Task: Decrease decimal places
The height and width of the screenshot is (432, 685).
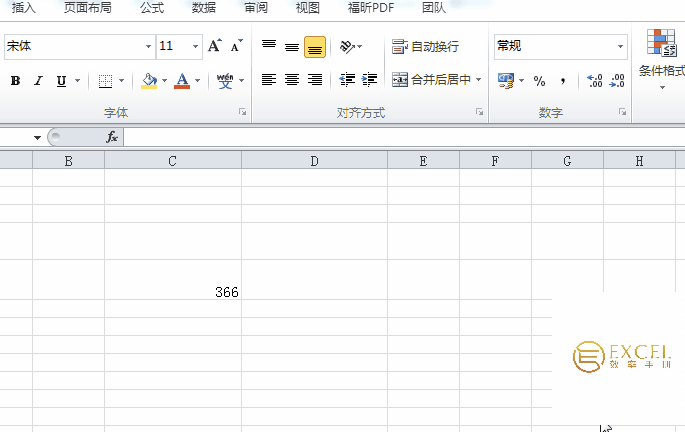Action: [x=617, y=81]
